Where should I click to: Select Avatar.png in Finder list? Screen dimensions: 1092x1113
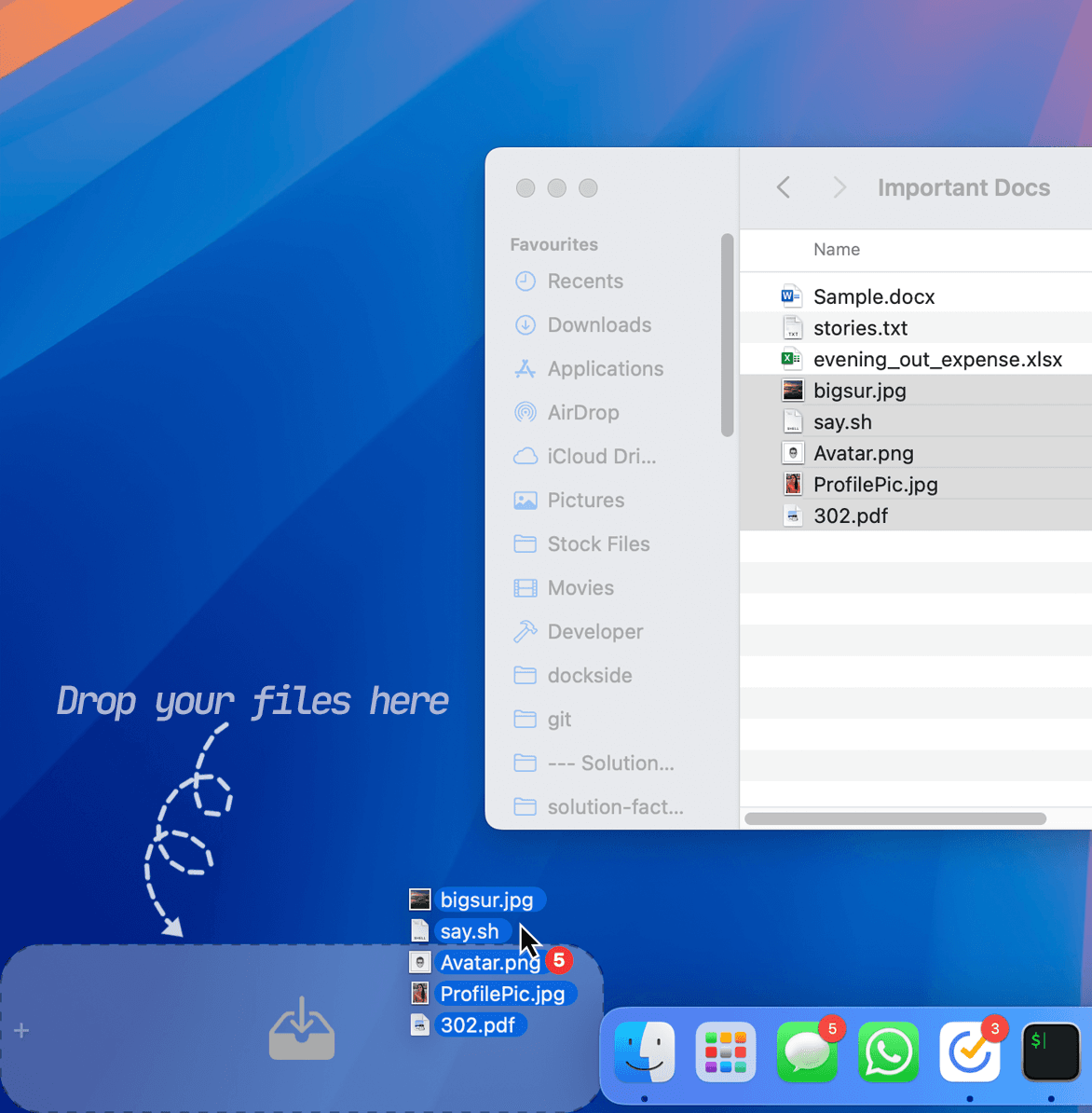(x=915, y=453)
